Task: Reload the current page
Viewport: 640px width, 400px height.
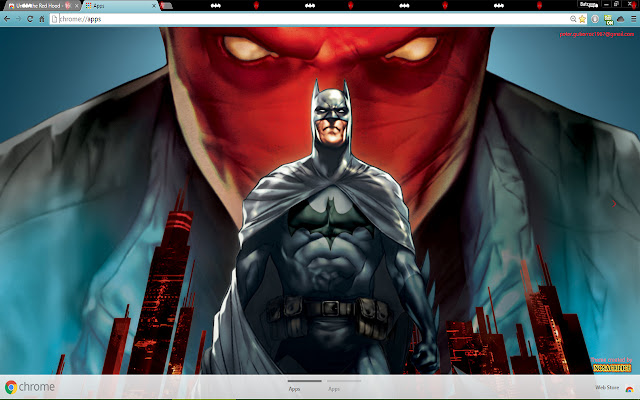Action: click(x=30, y=19)
